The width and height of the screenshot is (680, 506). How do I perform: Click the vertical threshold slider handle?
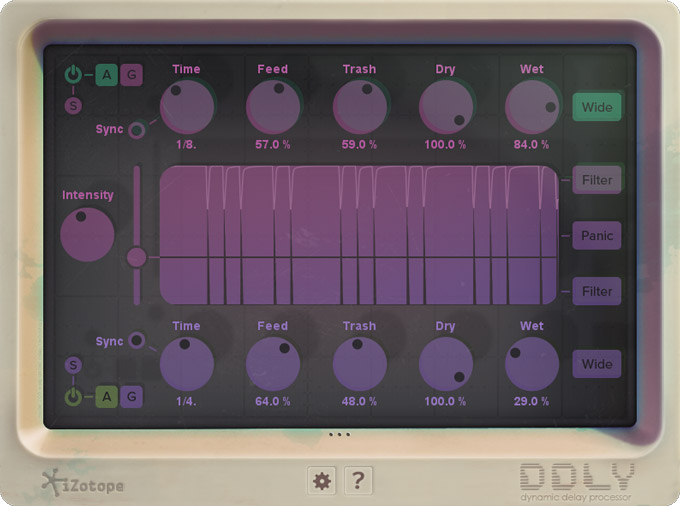tap(137, 258)
